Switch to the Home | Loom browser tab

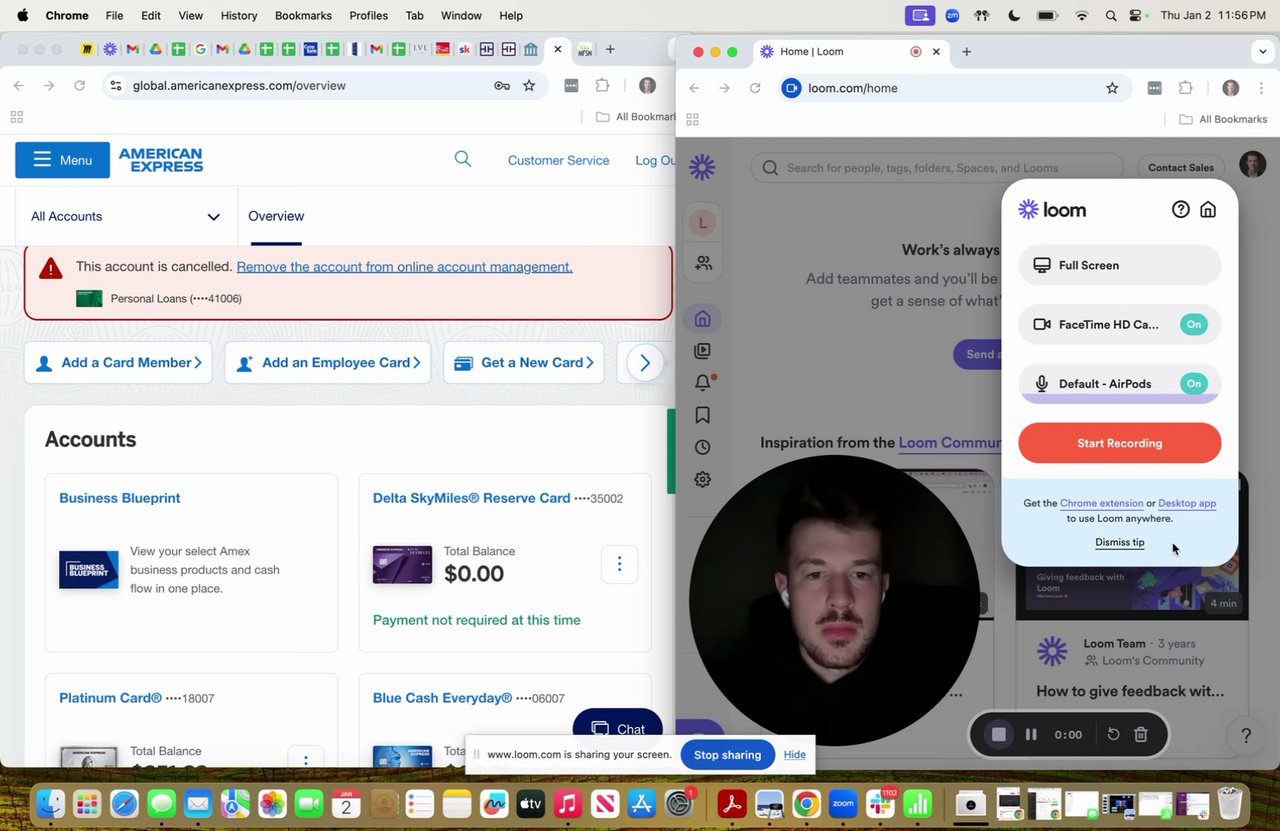[x=851, y=51]
